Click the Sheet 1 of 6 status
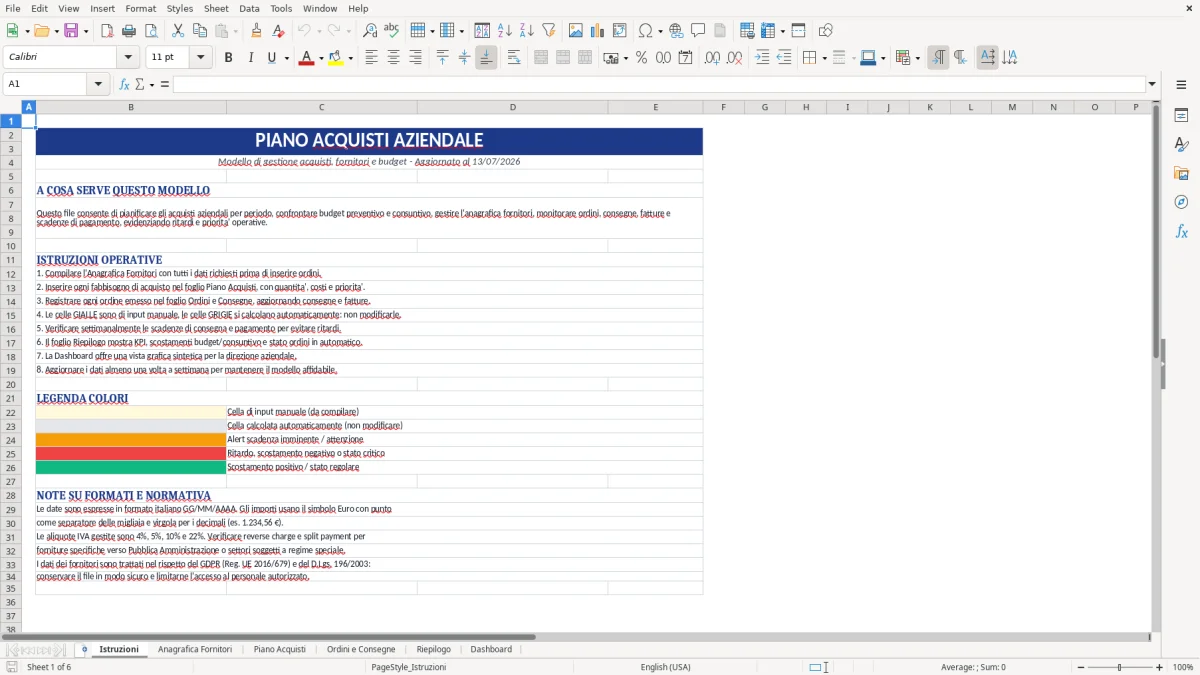The image size is (1200, 675). pos(49,667)
